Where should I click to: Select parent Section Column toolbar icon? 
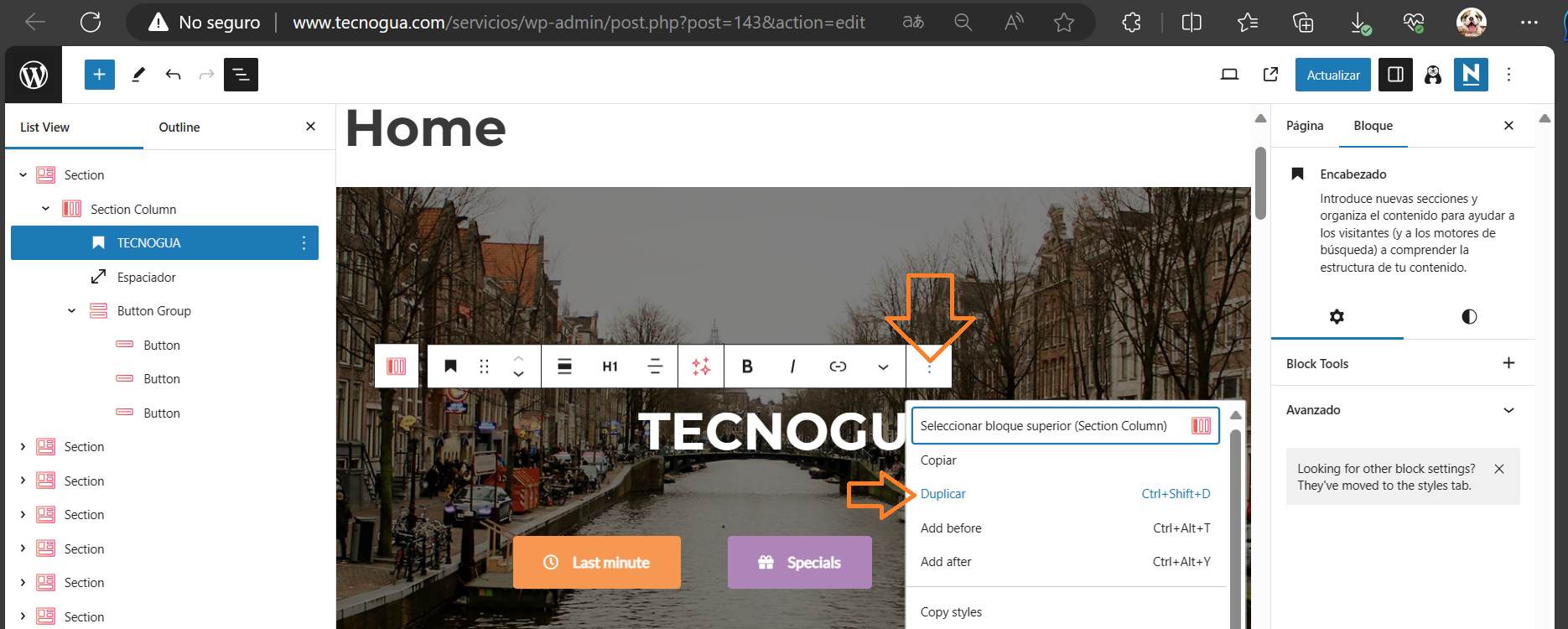point(397,366)
